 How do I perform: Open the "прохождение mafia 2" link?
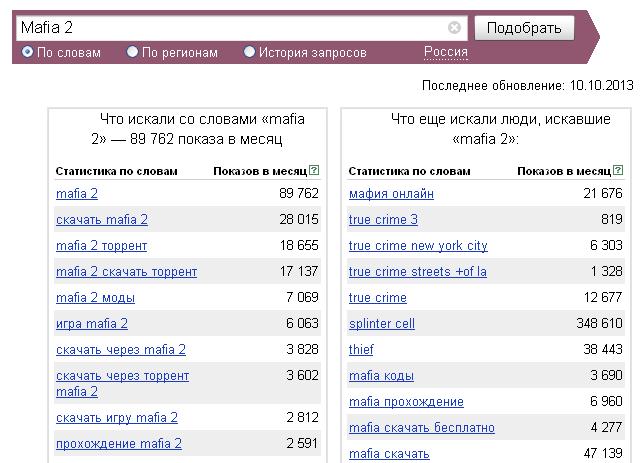119,444
